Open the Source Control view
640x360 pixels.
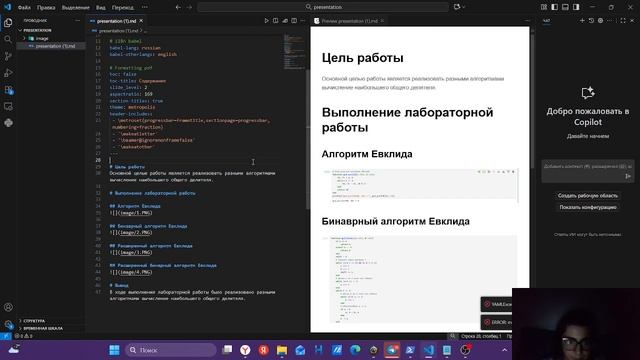8,56
